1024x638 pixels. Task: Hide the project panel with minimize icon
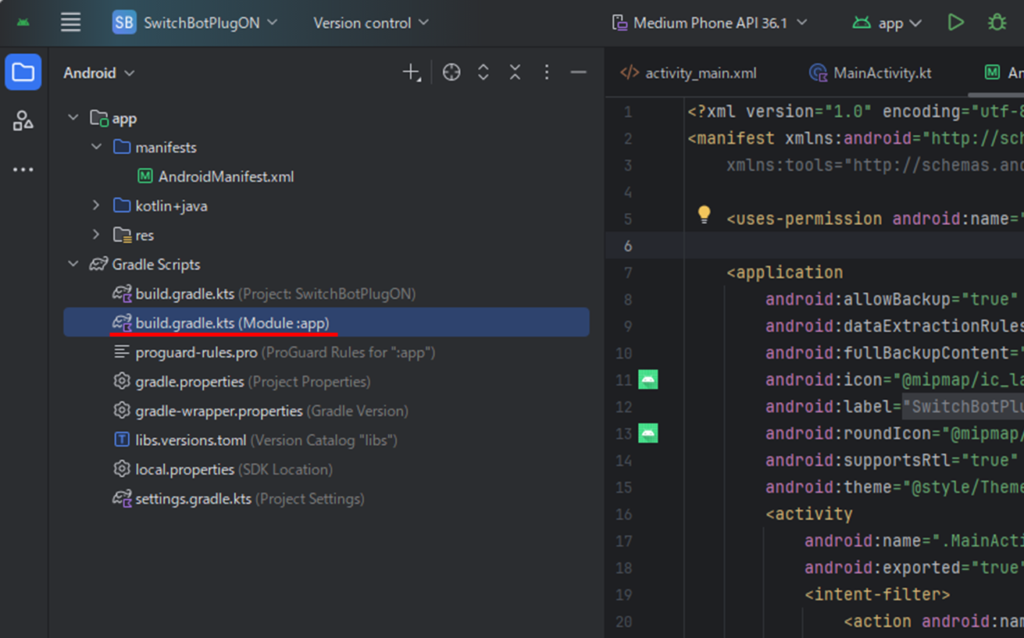tap(578, 72)
